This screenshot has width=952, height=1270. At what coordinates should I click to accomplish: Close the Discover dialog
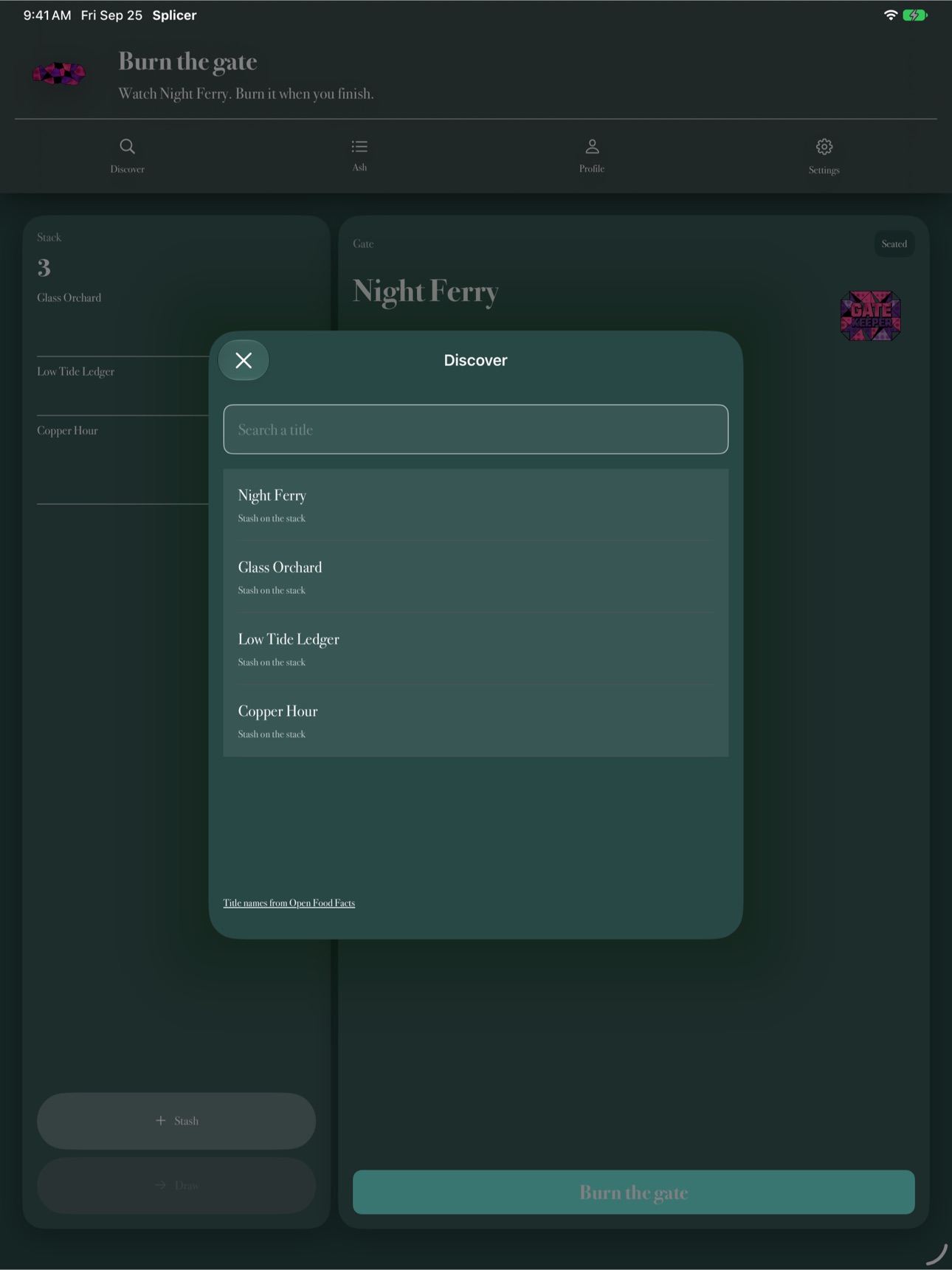[x=244, y=360]
